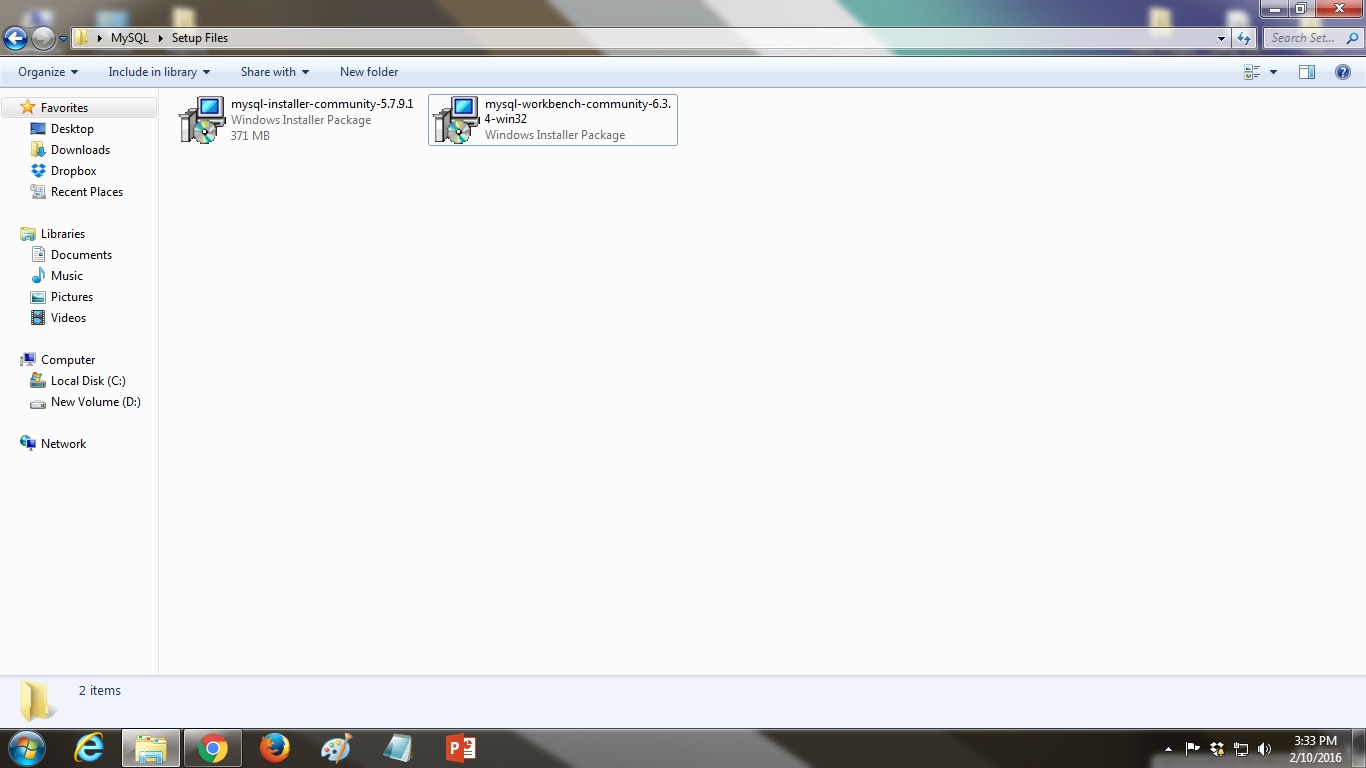Show hidden system tray icons arrow
The width and height of the screenshot is (1366, 768).
[x=1168, y=749]
